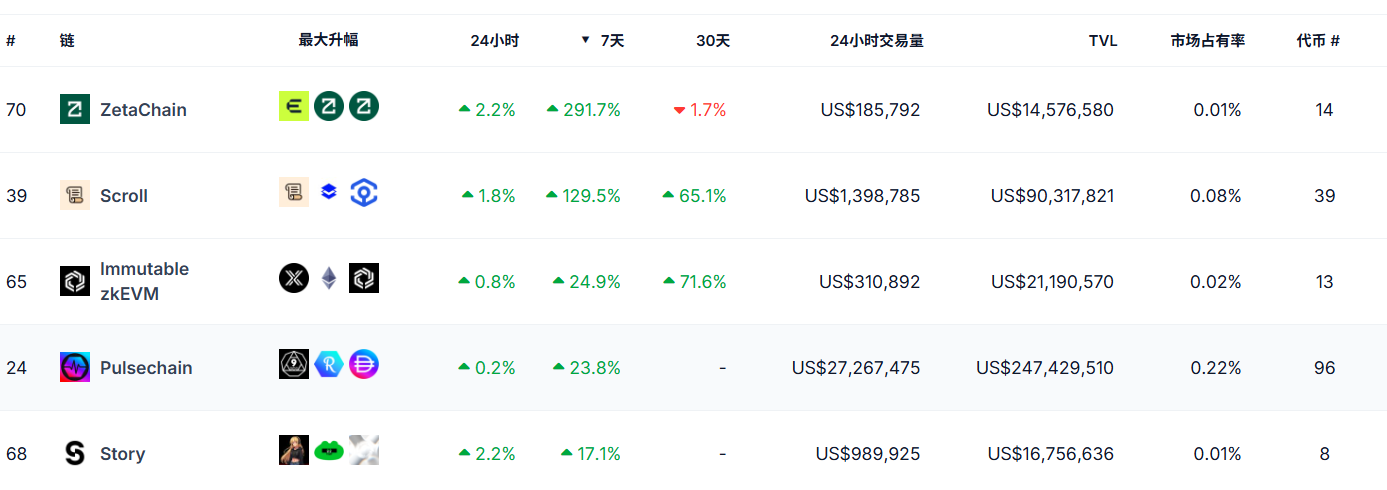The height and width of the screenshot is (490, 1387).
Task: Sort by the 7天 column arrow
Action: [x=586, y=41]
